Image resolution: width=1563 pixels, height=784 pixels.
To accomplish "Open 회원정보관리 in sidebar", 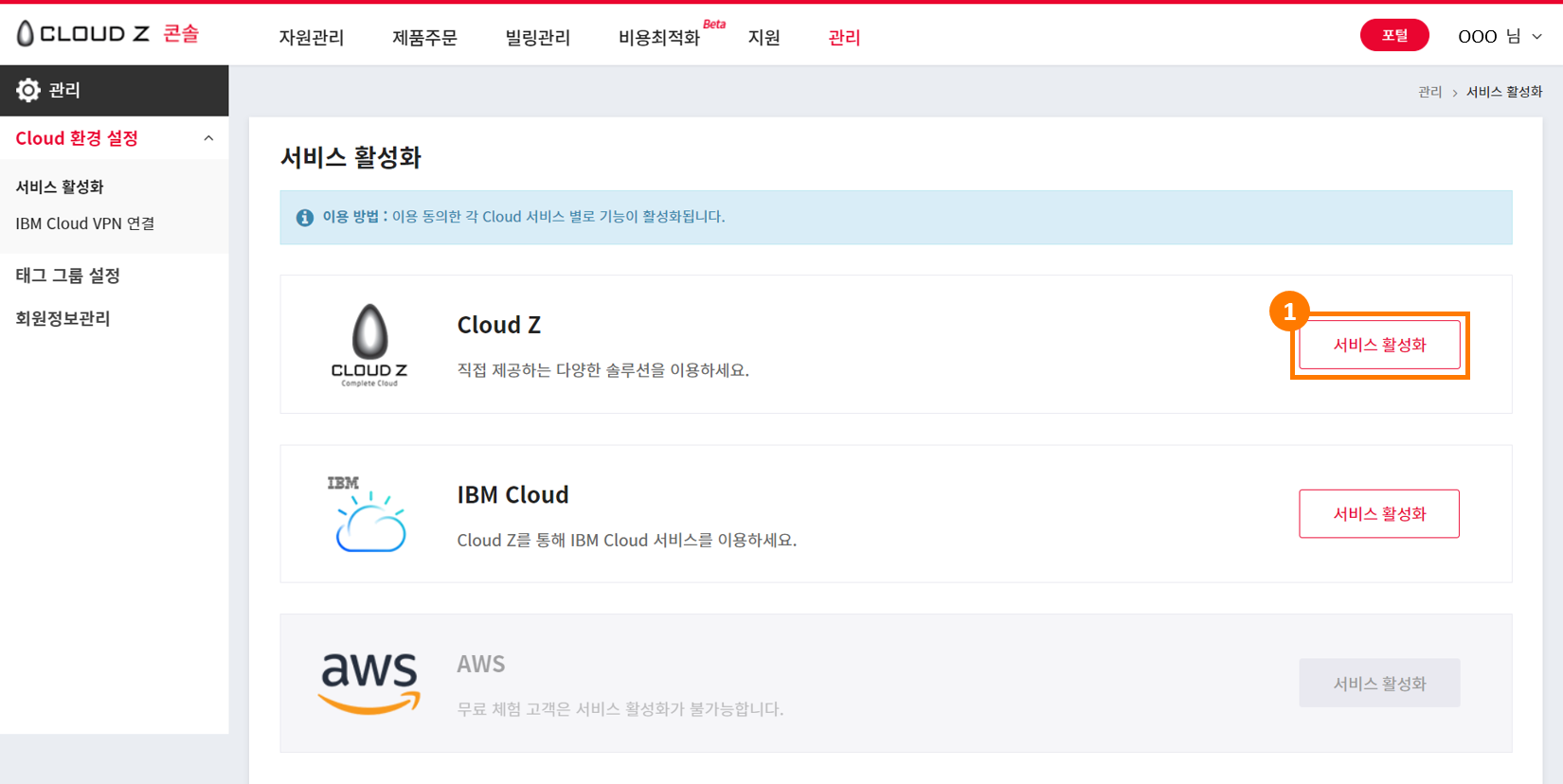I will pos(63,318).
